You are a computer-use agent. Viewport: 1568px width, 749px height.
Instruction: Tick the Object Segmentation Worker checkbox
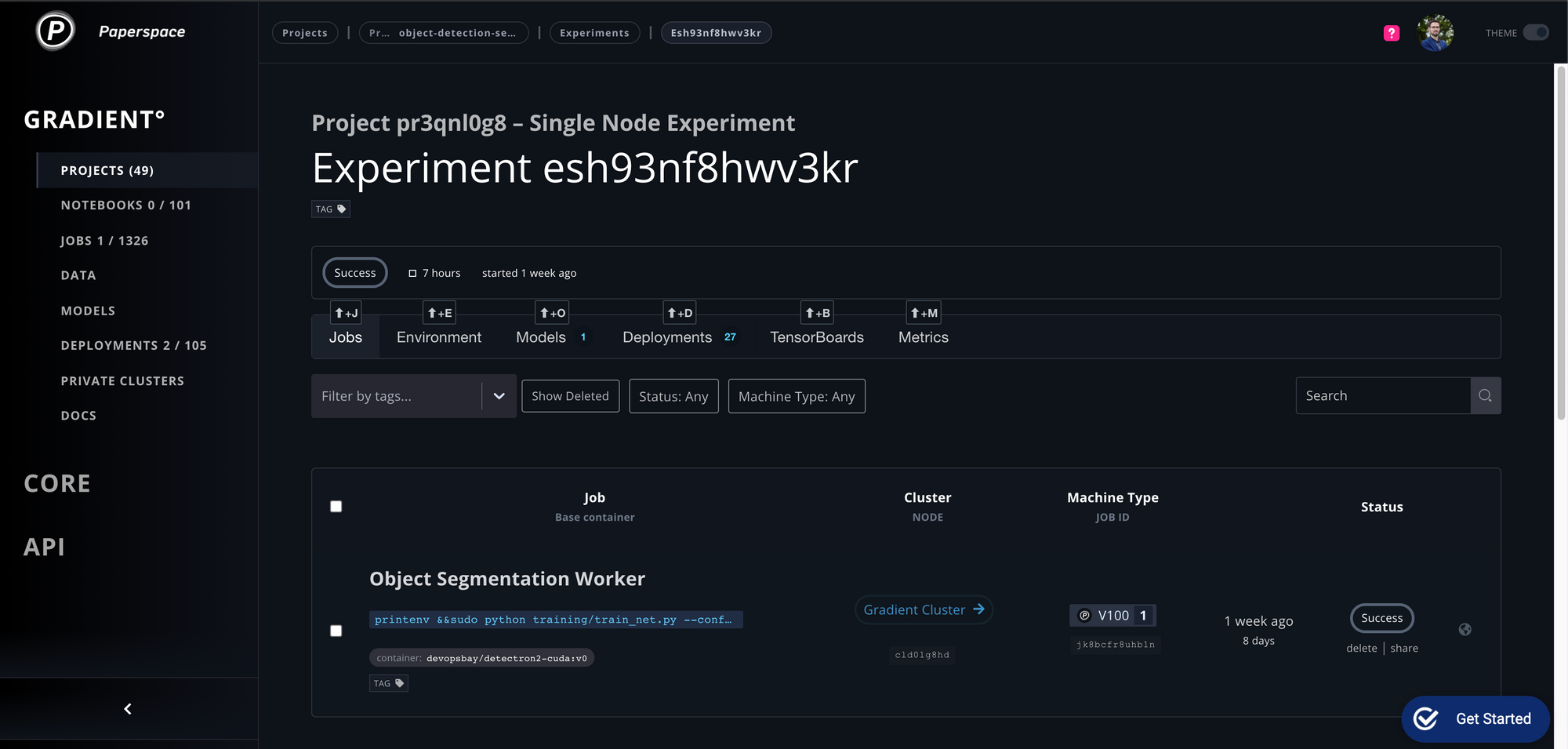(336, 631)
